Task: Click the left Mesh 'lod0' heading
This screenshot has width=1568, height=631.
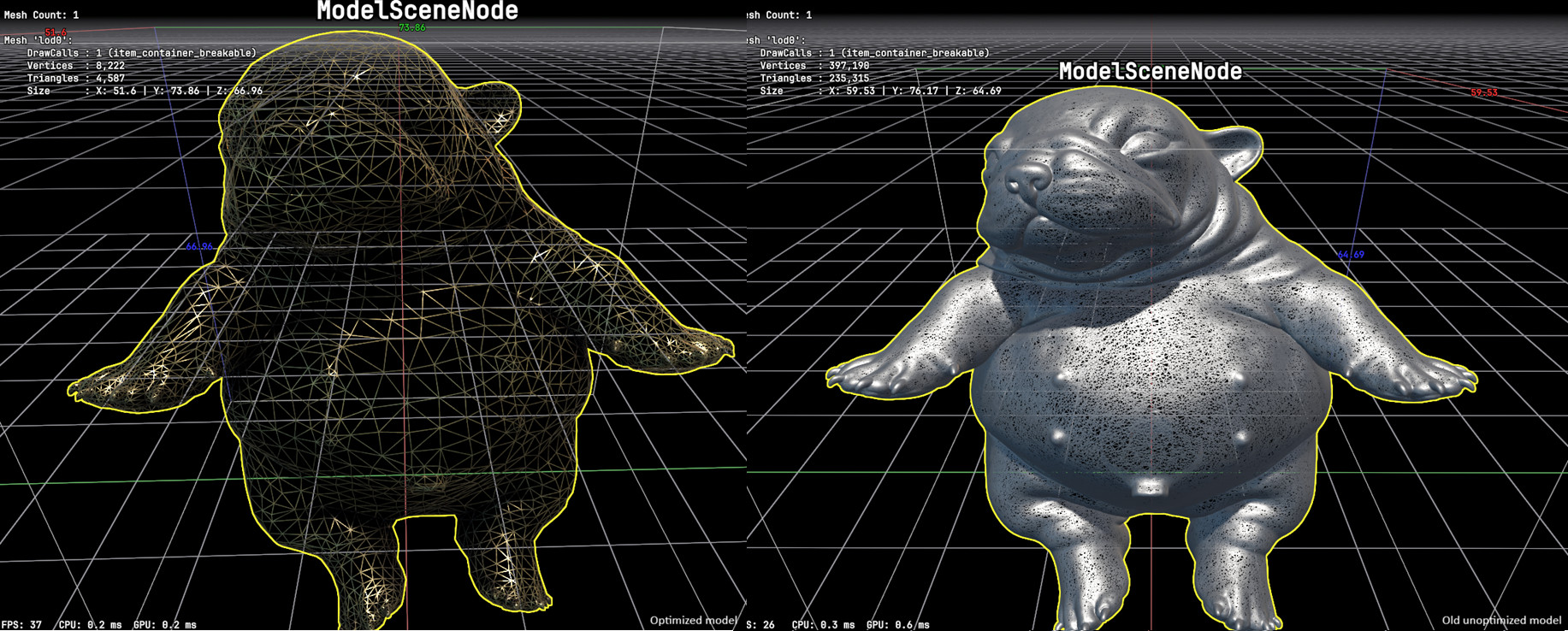Action: click(x=38, y=40)
